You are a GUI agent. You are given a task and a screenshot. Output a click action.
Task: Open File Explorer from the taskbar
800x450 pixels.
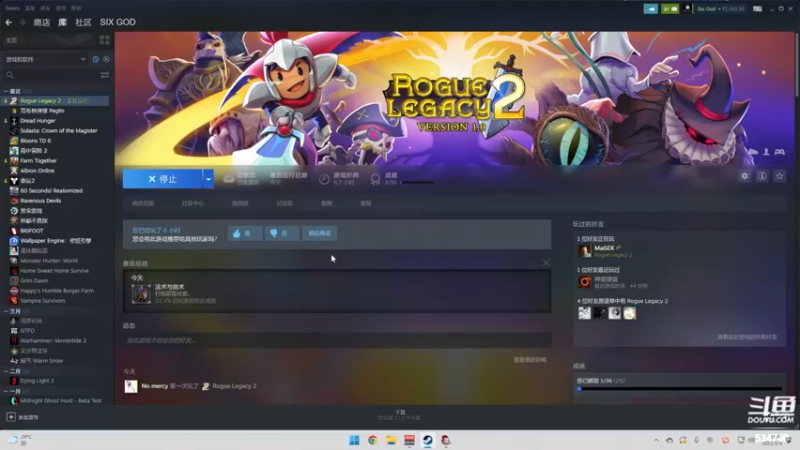point(391,440)
